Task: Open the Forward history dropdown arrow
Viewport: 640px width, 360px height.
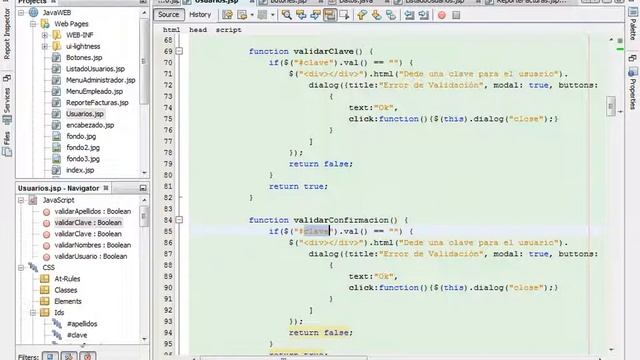Action: (273, 15)
